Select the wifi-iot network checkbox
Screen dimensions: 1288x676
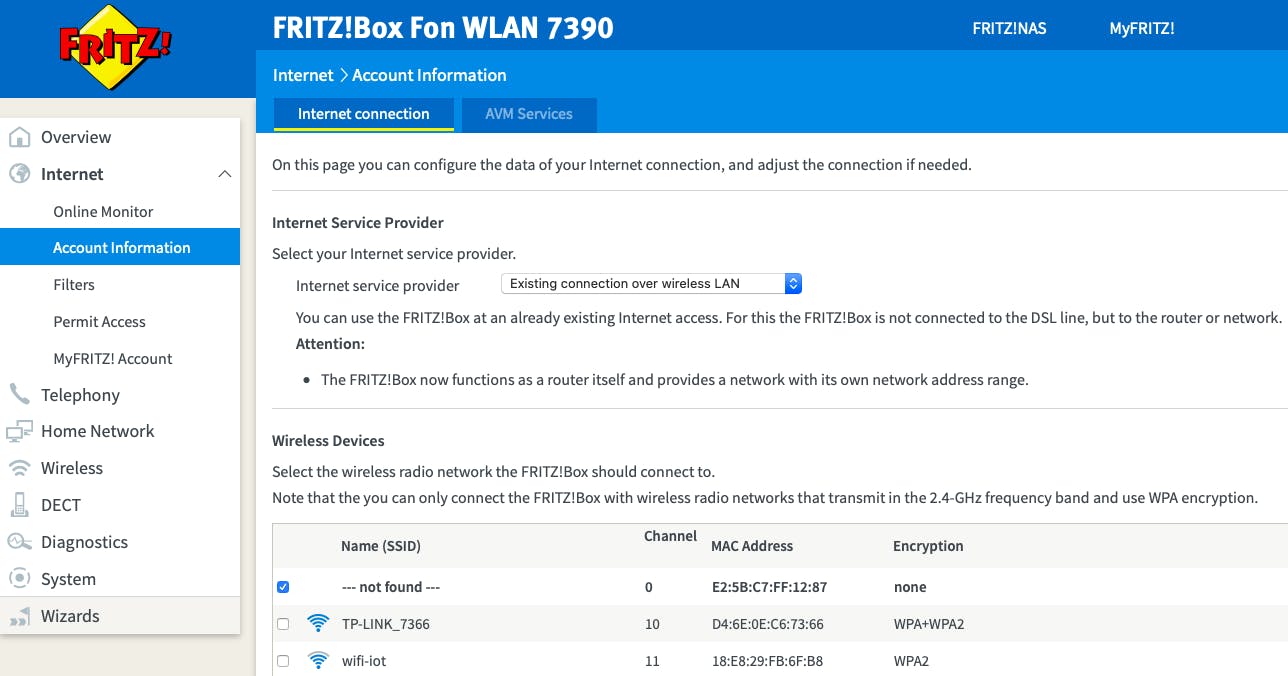point(283,661)
